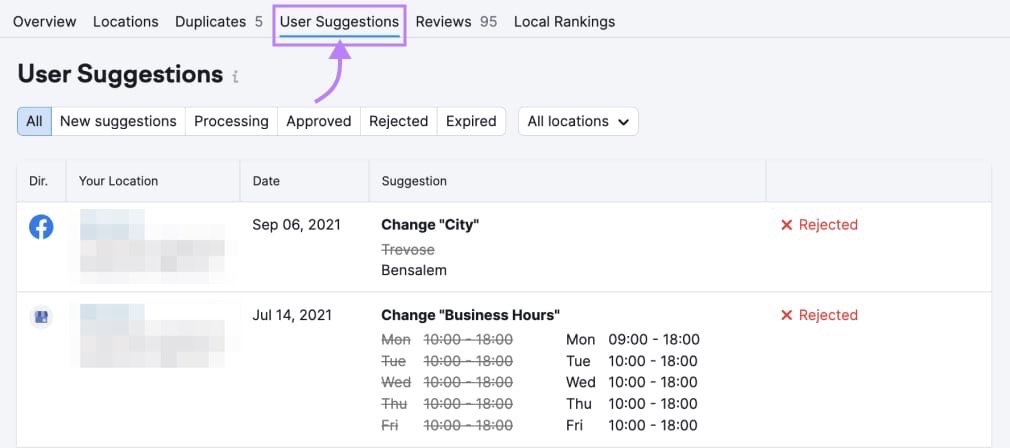Viewport: 1010px width, 448px height.
Task: Show only Rejected suggestions
Action: tap(398, 121)
